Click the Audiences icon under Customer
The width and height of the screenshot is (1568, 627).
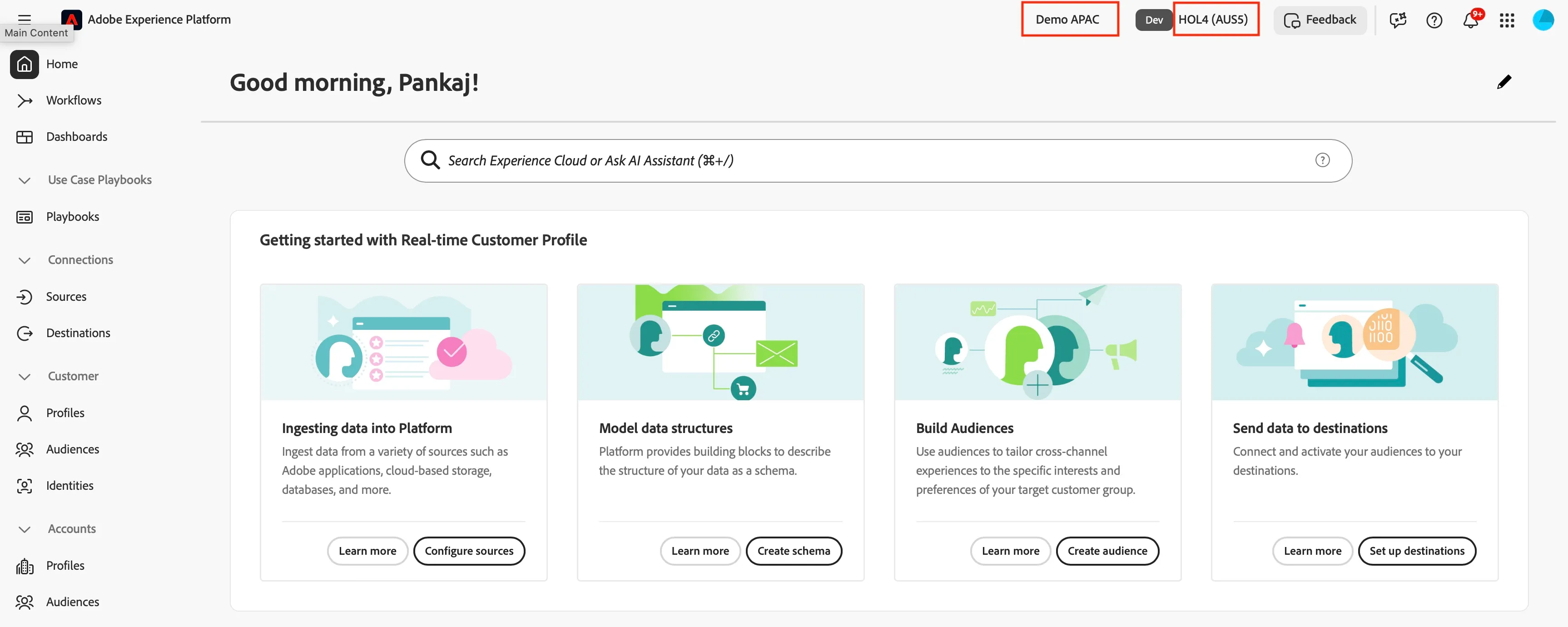pos(25,449)
